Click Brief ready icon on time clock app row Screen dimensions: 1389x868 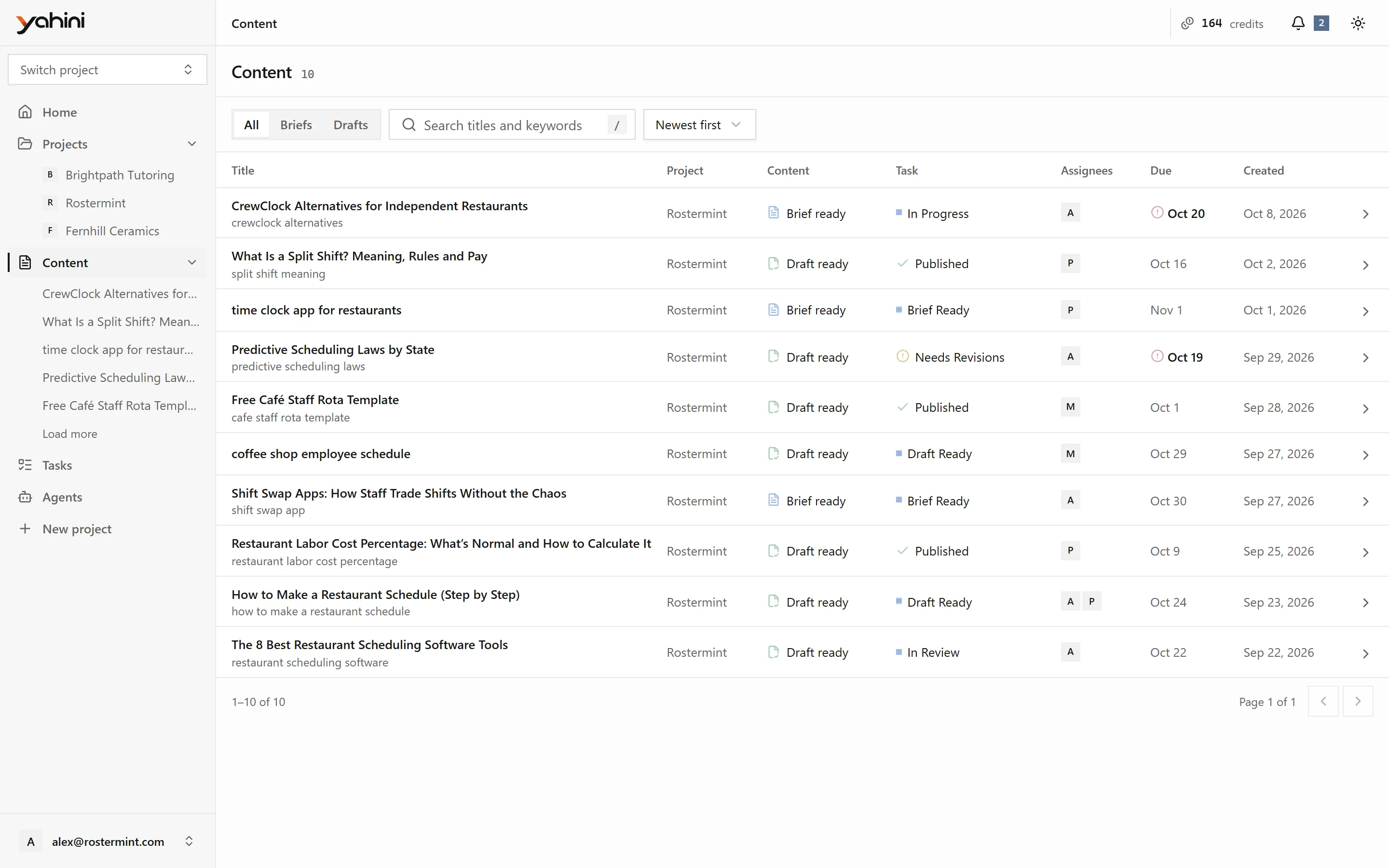[773, 310]
